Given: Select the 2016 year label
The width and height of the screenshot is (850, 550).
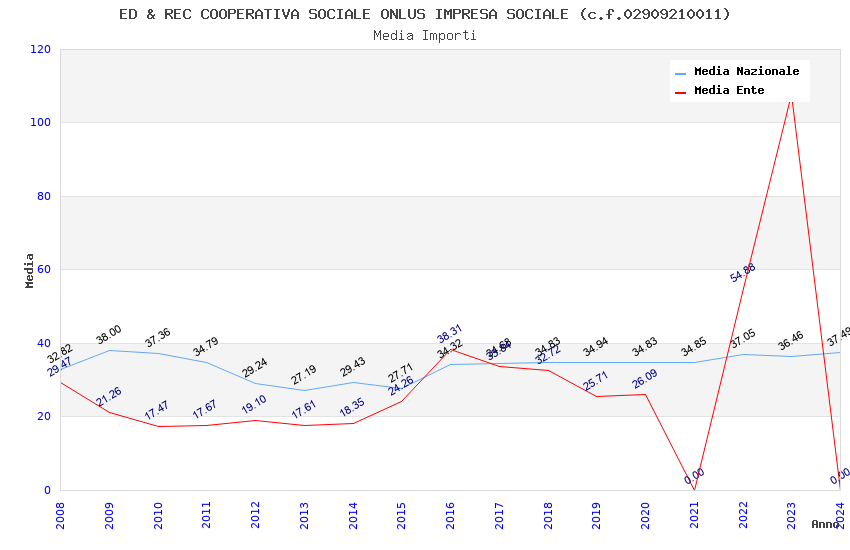Looking at the screenshot, I should pos(450,515).
